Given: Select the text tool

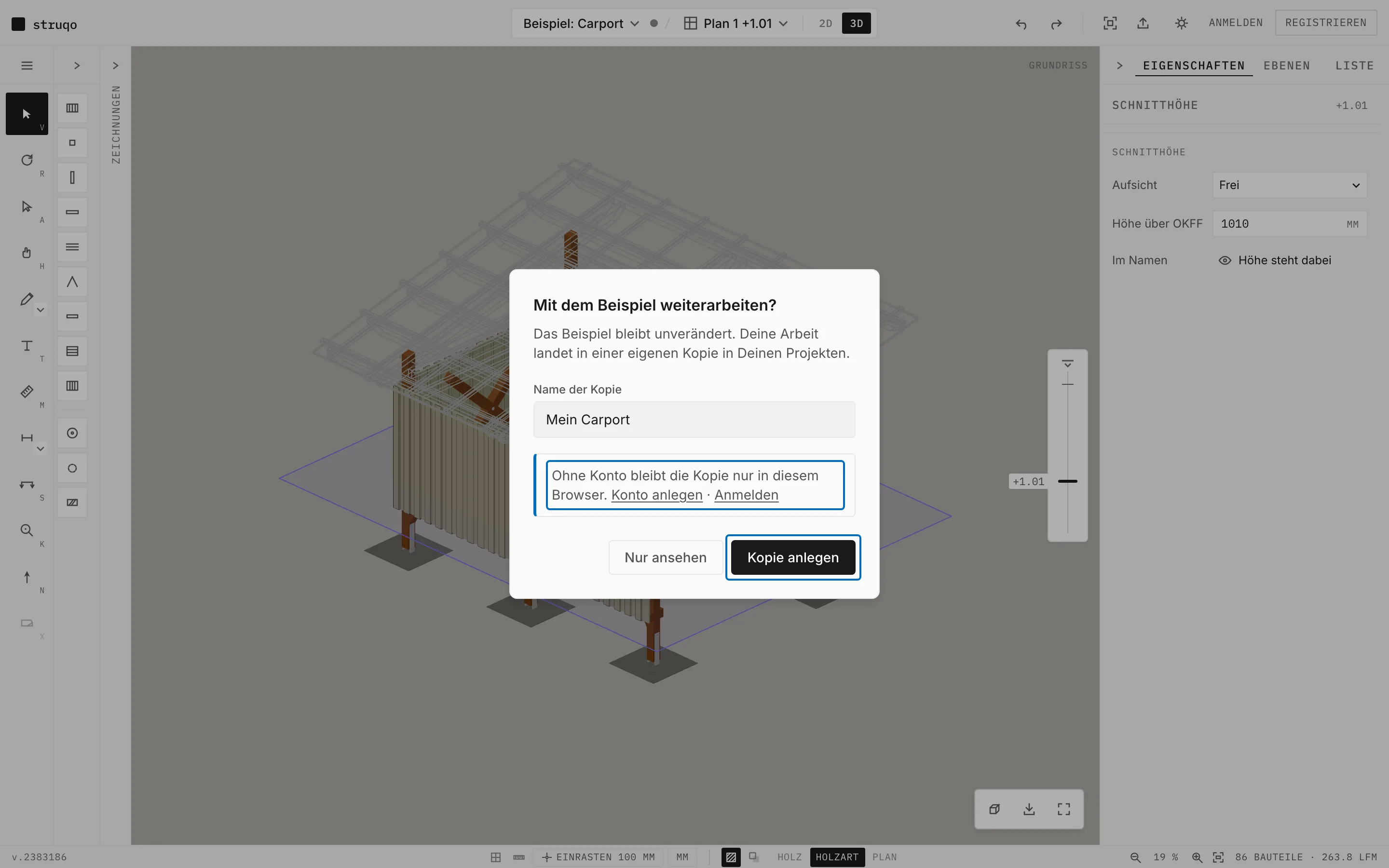Looking at the screenshot, I should [x=27, y=346].
